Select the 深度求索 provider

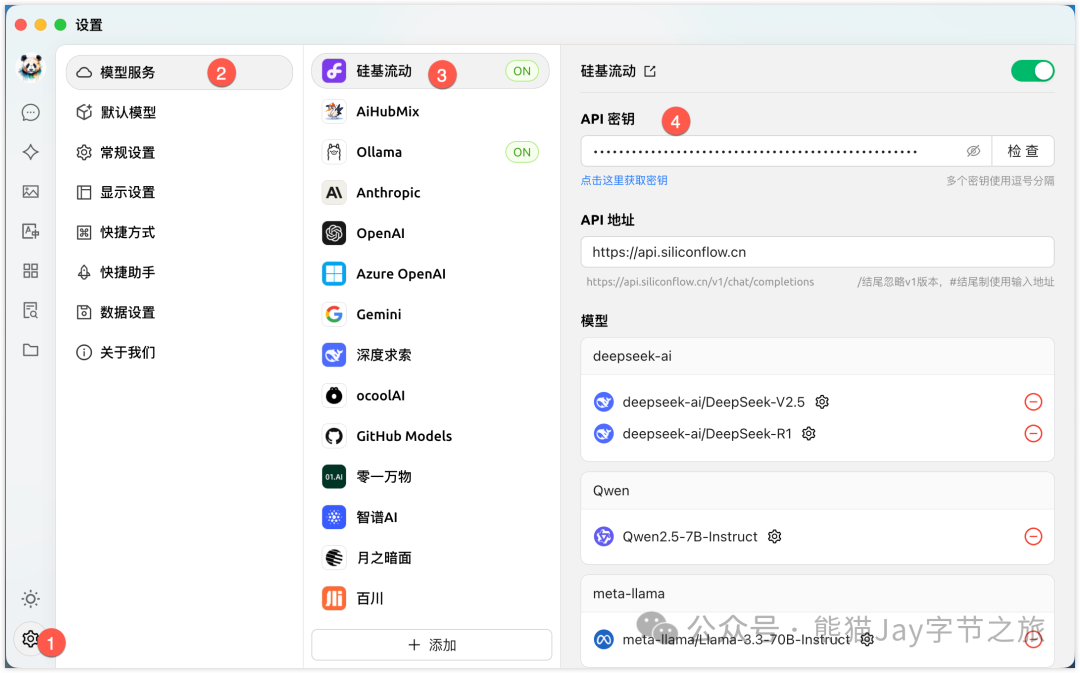[x=430, y=355]
